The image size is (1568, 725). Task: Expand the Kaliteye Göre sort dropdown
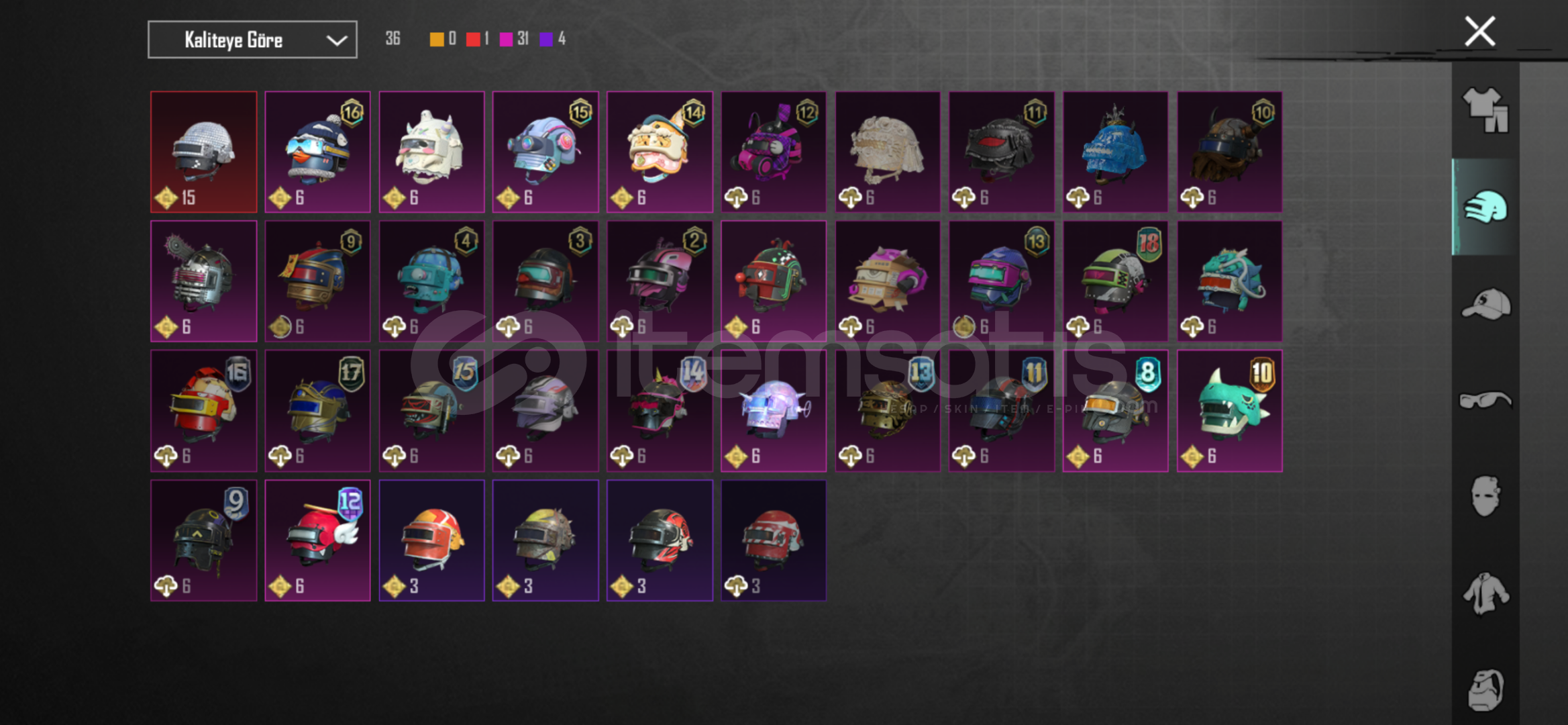pyautogui.click(x=252, y=40)
